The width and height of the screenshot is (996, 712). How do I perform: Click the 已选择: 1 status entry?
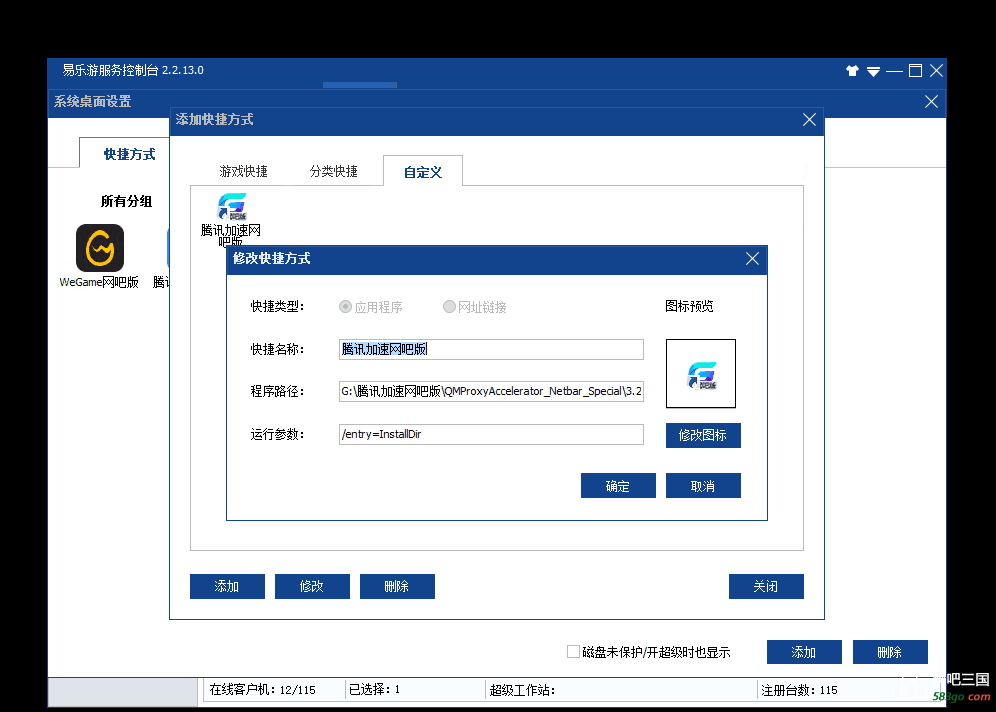[x=374, y=690]
